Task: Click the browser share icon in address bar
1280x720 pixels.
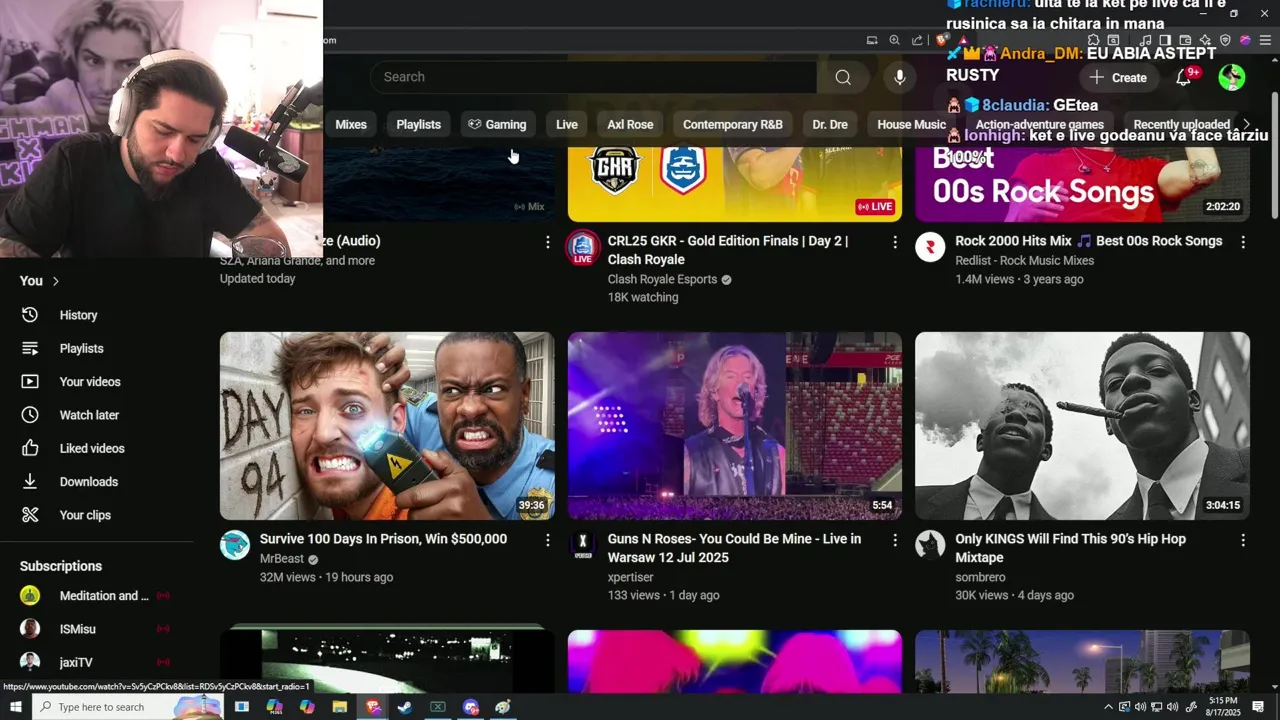Action: [917, 40]
